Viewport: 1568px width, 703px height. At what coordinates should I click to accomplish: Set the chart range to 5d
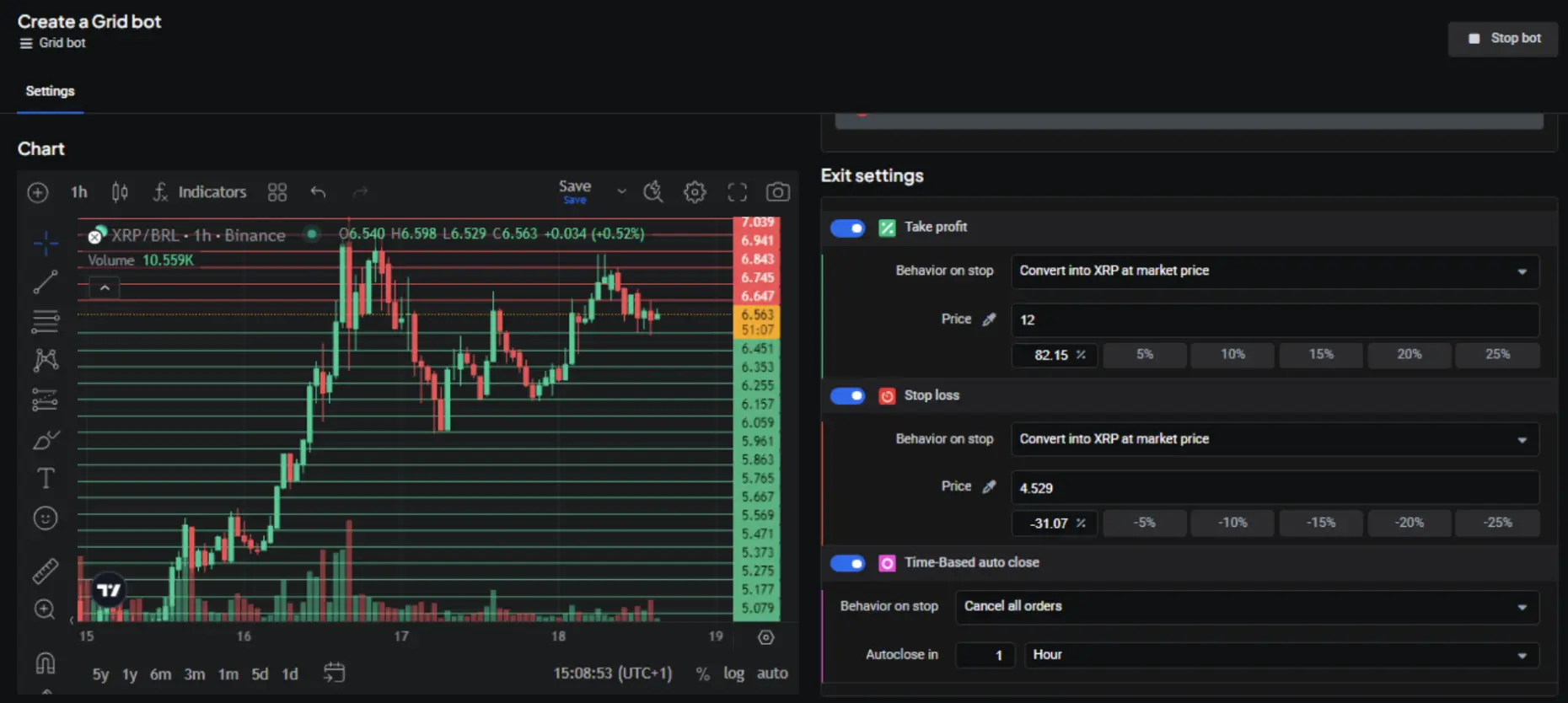(x=260, y=674)
